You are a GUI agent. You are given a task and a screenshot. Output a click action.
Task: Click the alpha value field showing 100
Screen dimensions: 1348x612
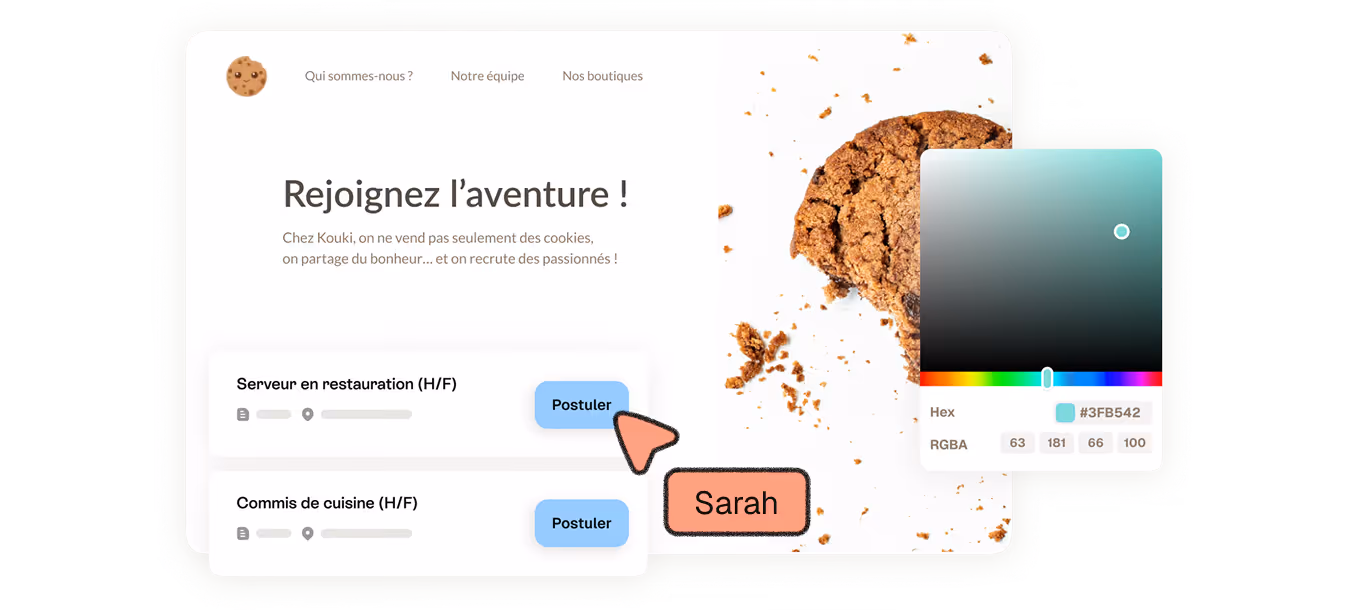(1134, 442)
